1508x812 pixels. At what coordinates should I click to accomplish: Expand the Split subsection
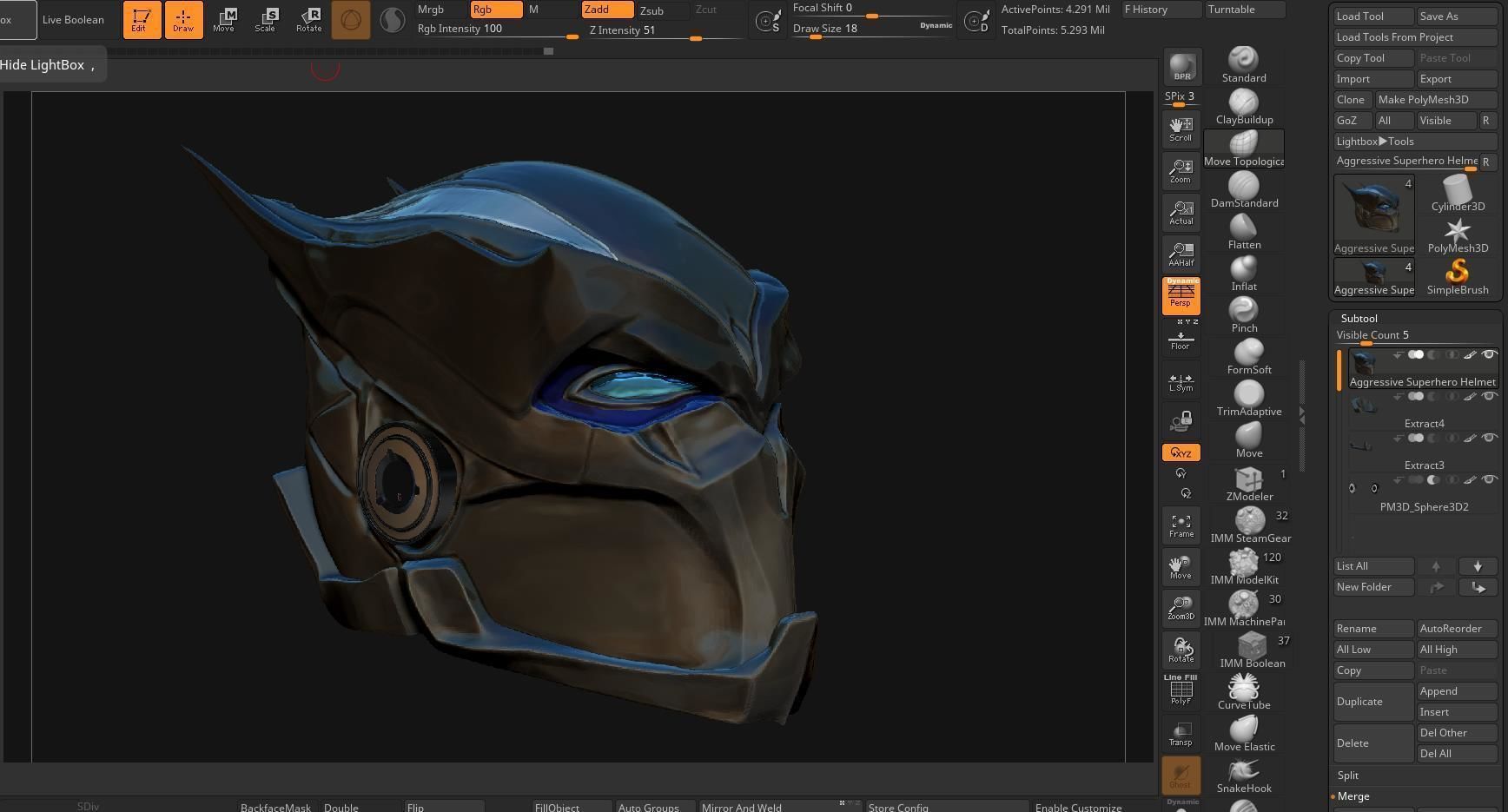(1348, 776)
